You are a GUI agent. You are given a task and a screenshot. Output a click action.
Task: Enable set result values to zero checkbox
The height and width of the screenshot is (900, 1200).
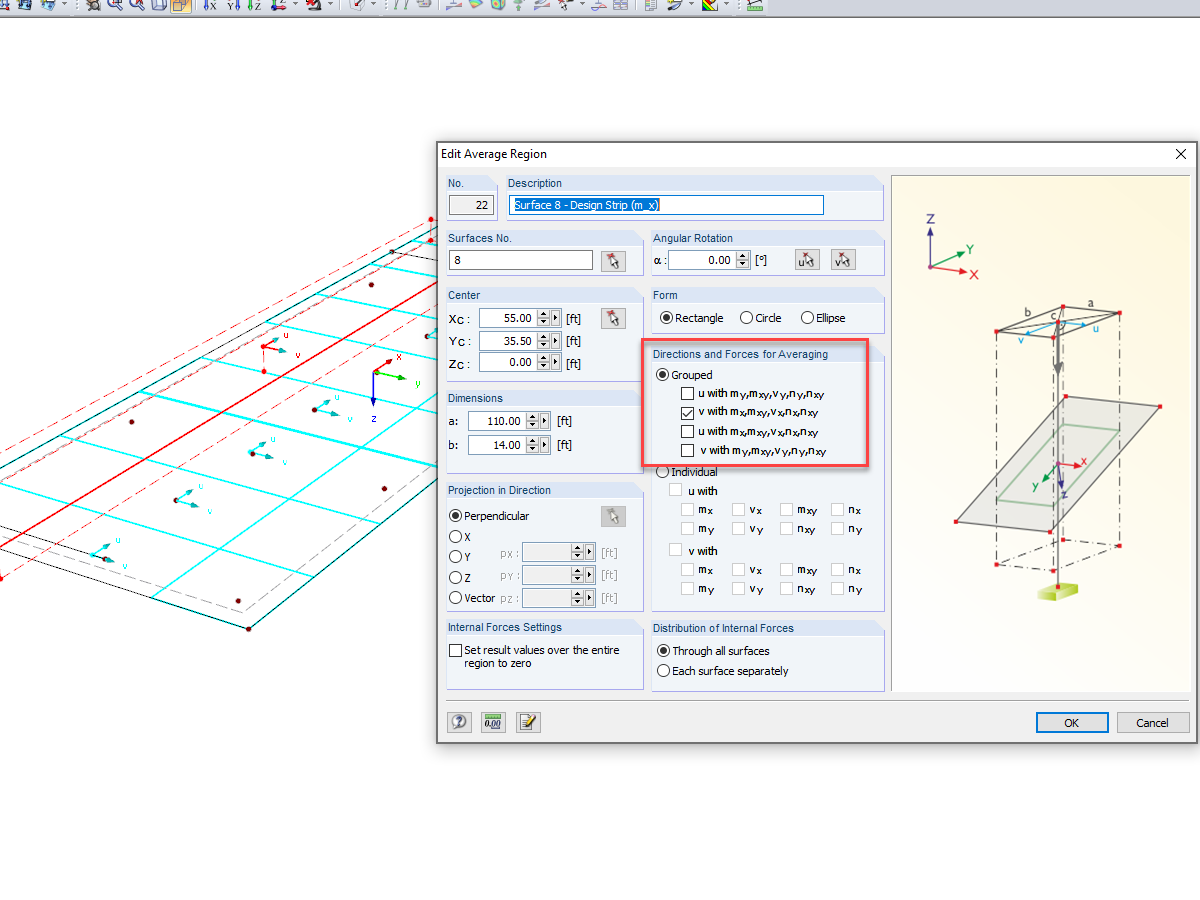(x=456, y=650)
